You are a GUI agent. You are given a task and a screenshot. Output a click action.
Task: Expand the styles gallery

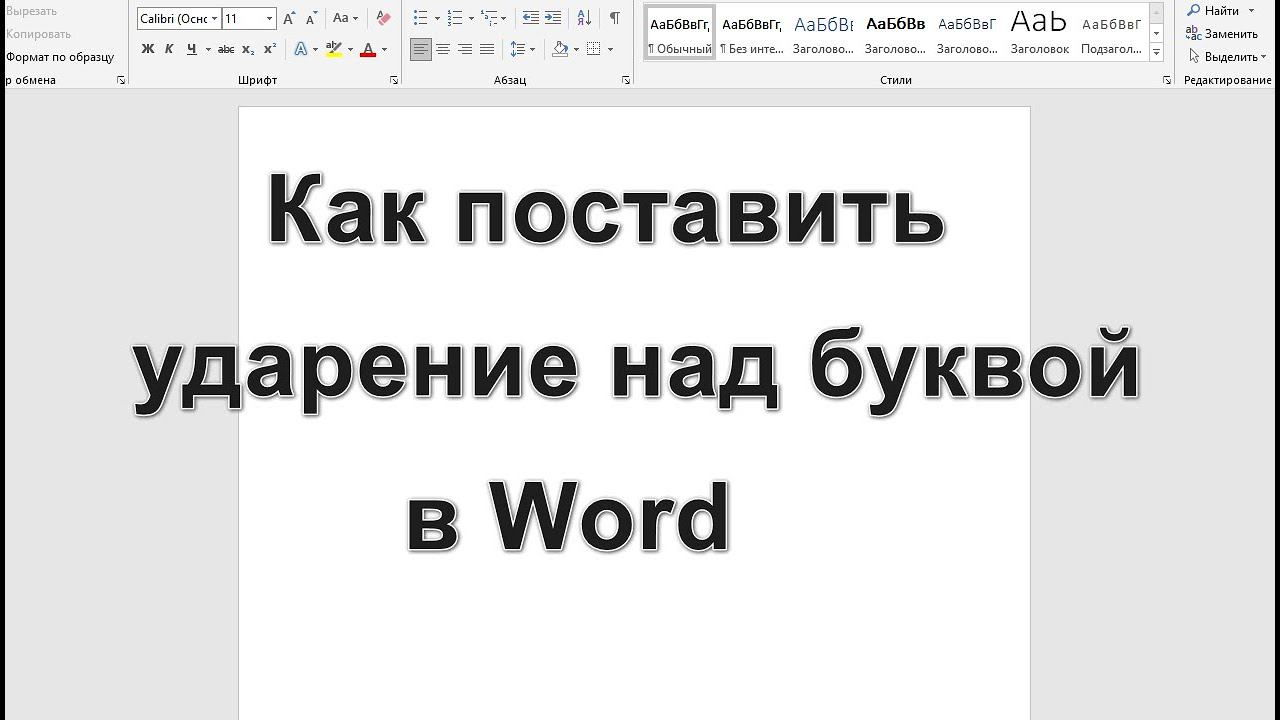[1156, 52]
